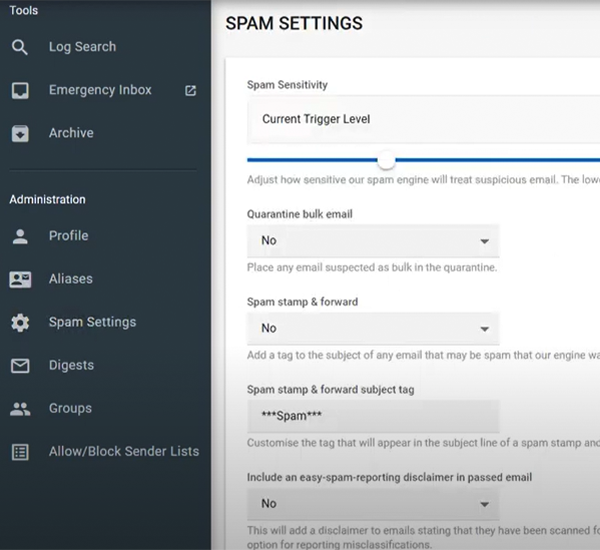Click 'Place any email suspected as bulk' hint

tap(372, 267)
